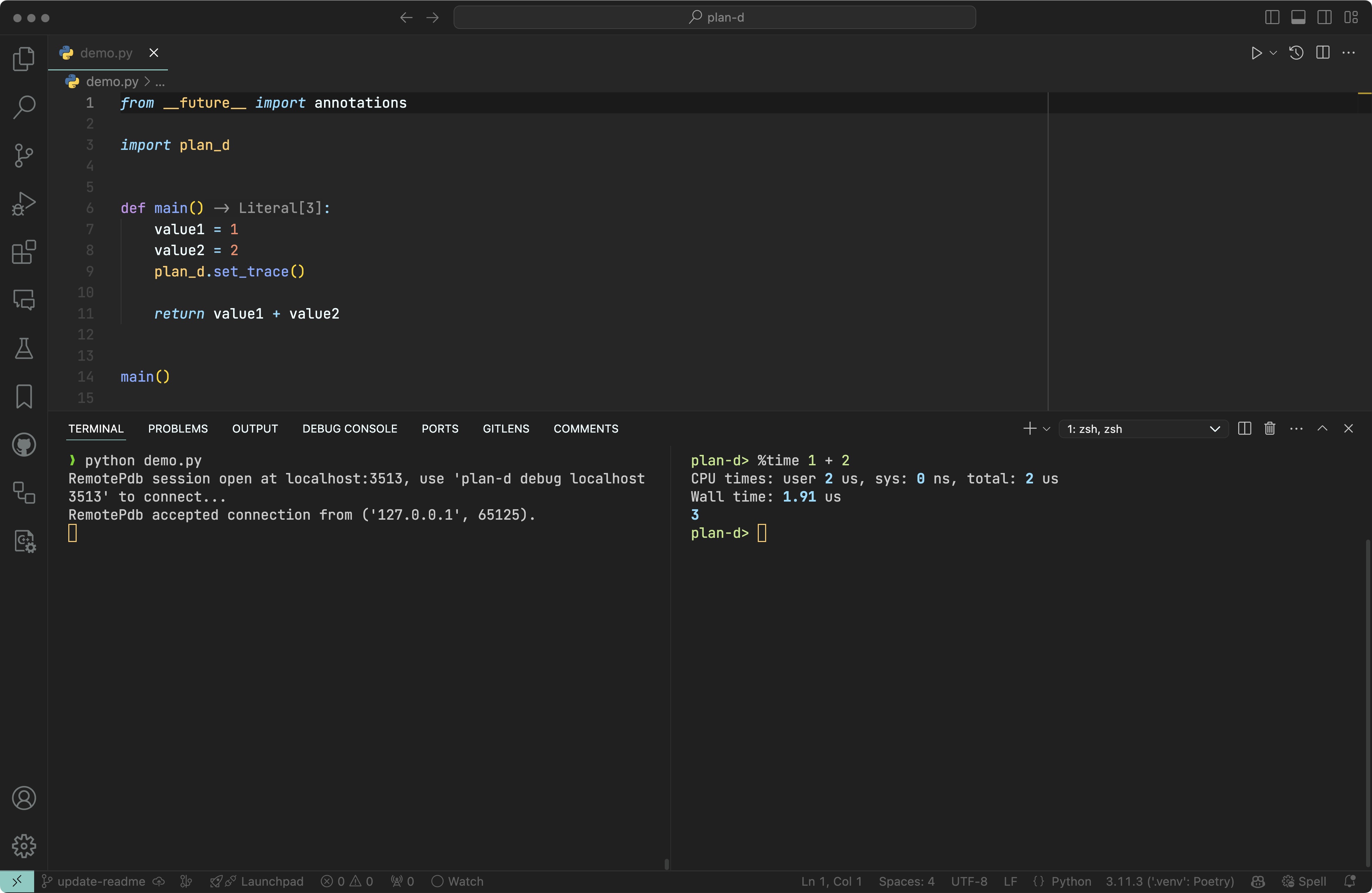Expand new terminal launch profile chevron
The width and height of the screenshot is (1372, 893).
tap(1047, 429)
